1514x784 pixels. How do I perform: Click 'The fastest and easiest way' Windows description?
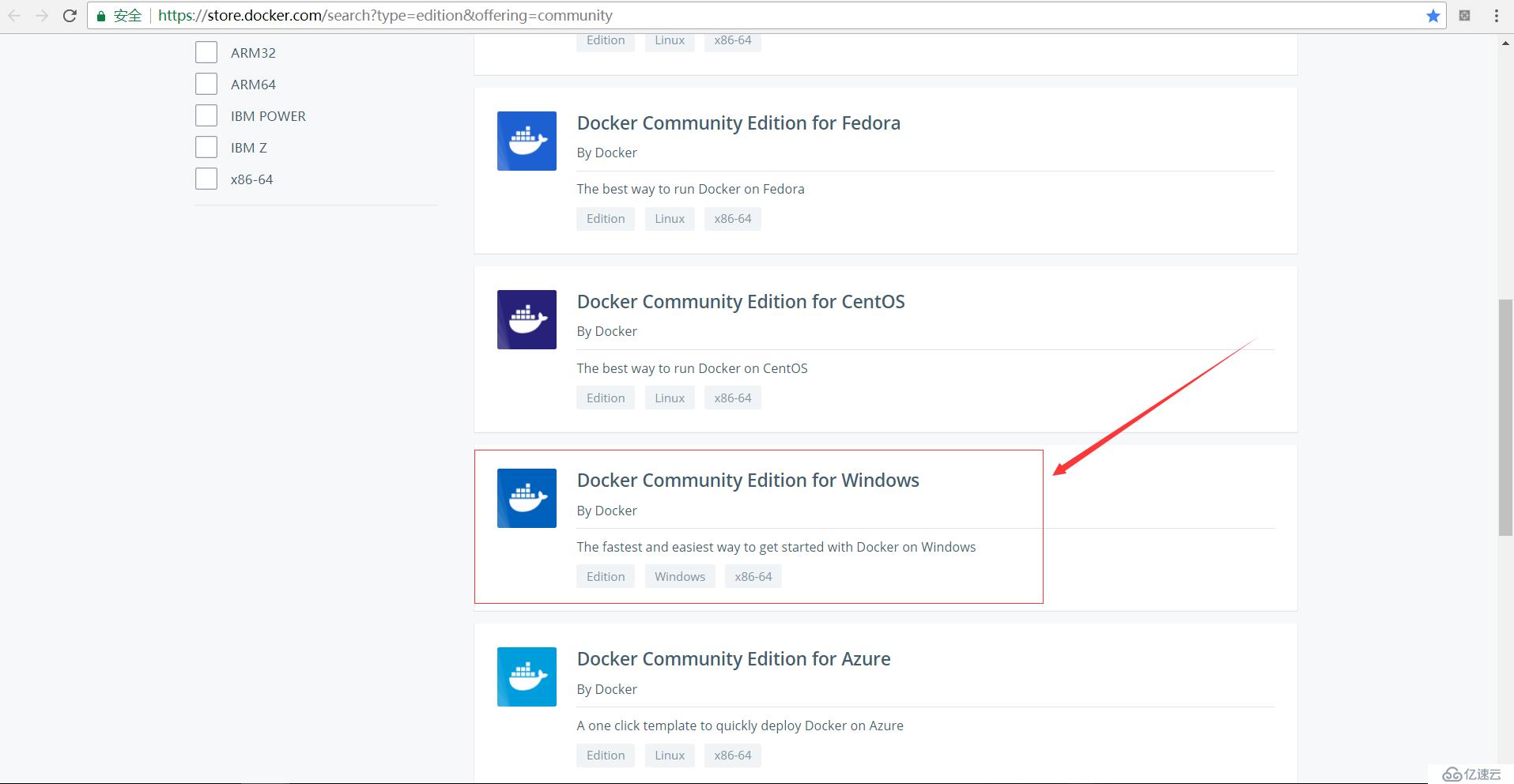776,547
